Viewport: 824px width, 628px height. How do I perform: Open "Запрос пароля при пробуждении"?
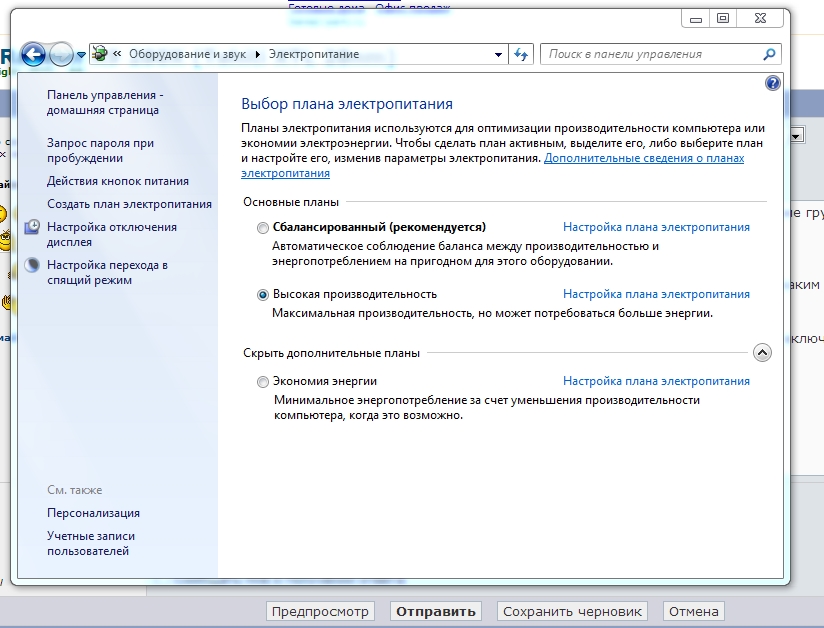pyautogui.click(x=100, y=150)
